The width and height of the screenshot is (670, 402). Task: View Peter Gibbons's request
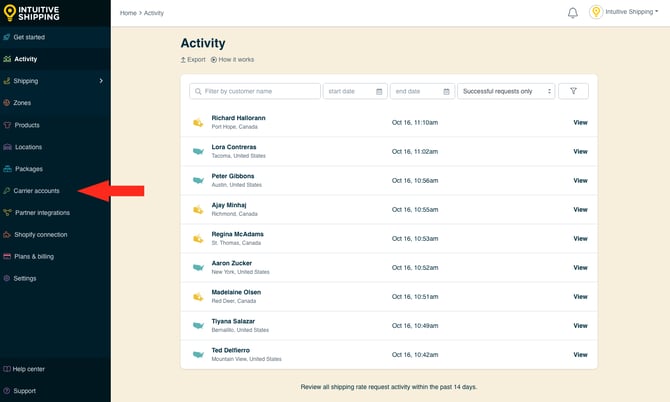click(x=580, y=181)
